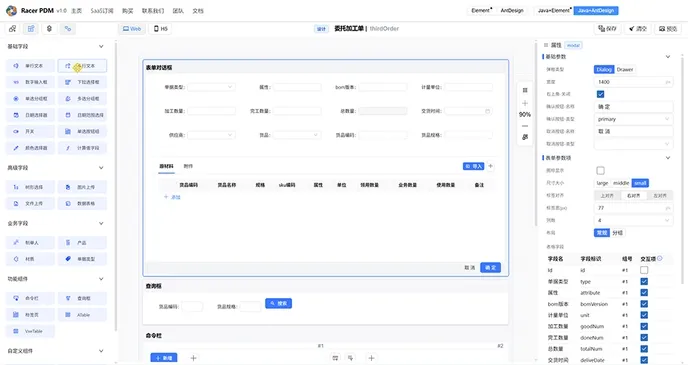The height and width of the screenshot is (365, 688).
Task: Click the zoom-in plus icon beside canvas
Action: pyautogui.click(x=525, y=103)
